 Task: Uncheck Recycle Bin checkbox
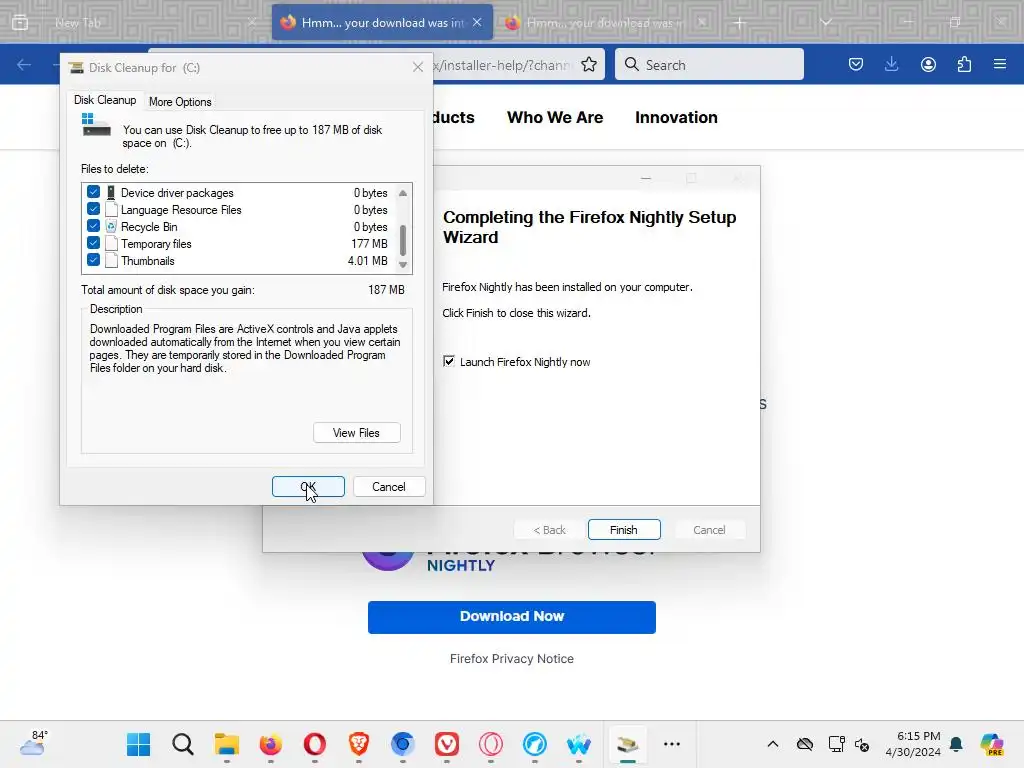click(93, 226)
